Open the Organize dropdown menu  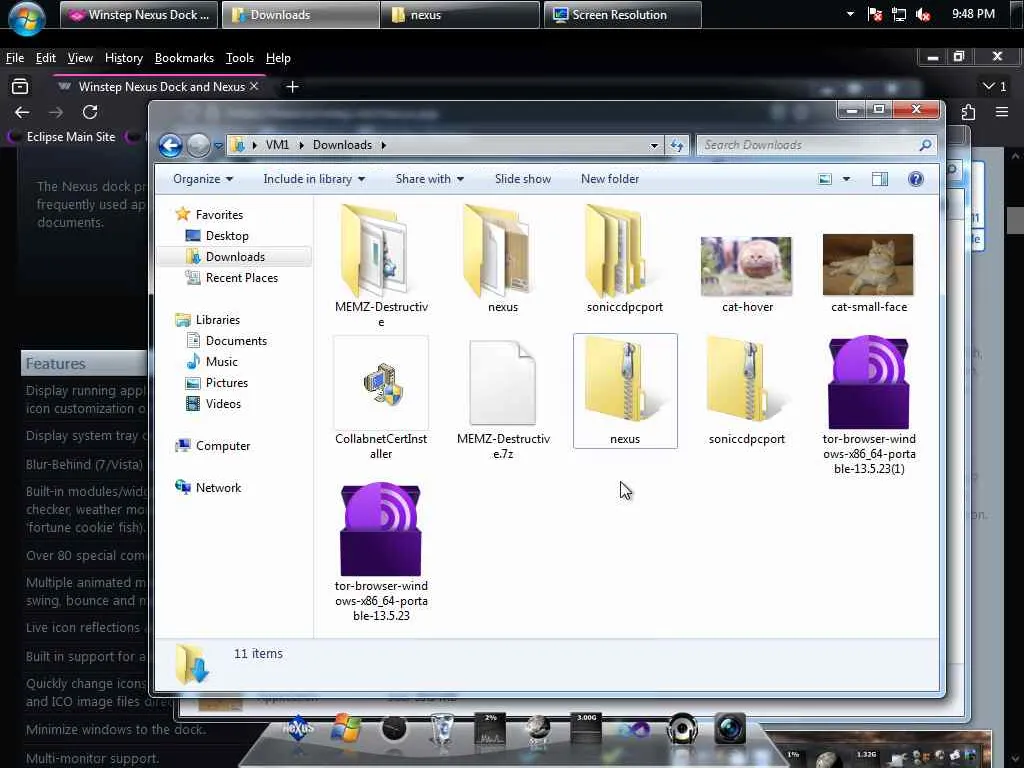[x=202, y=179]
